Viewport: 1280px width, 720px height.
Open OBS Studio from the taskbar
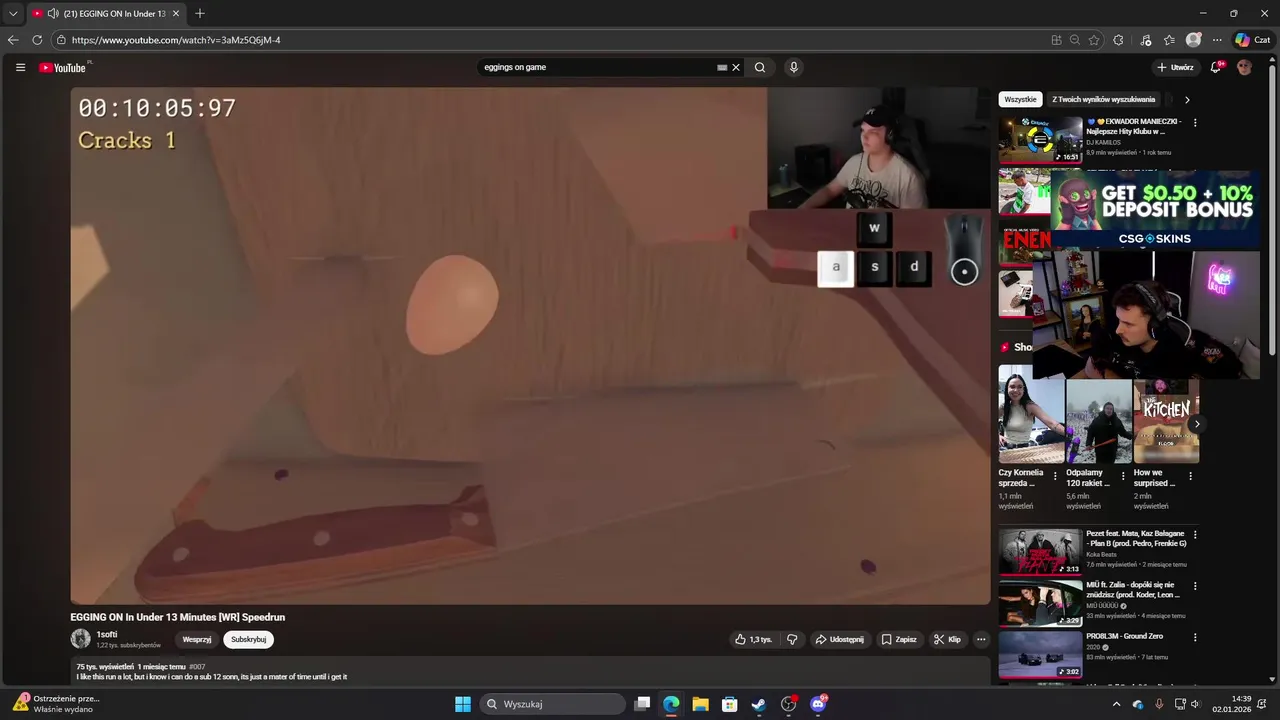coord(789,704)
